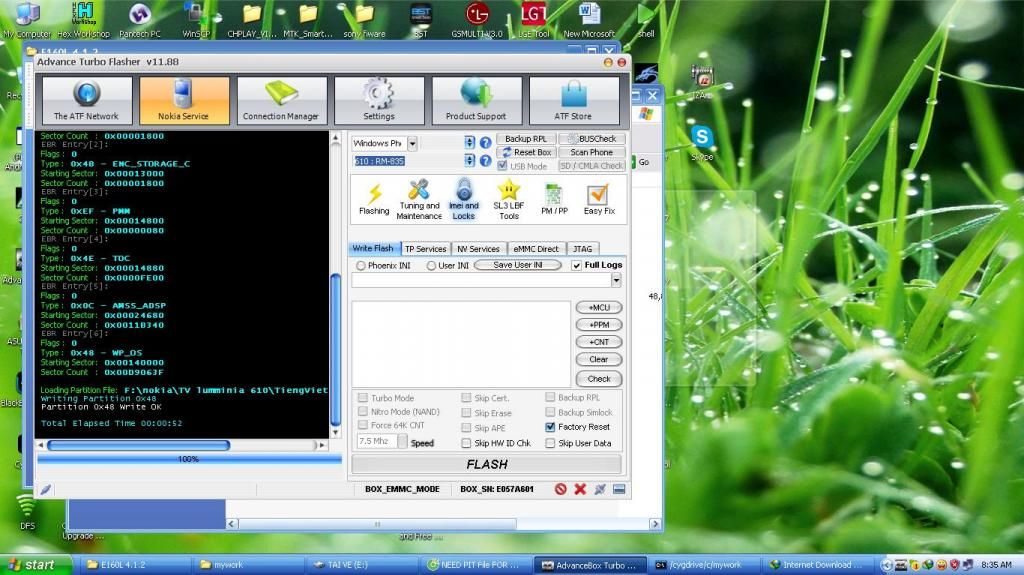Toggle the Skip Erase checkbox
Screen dimensions: 1024x575
tap(466, 413)
